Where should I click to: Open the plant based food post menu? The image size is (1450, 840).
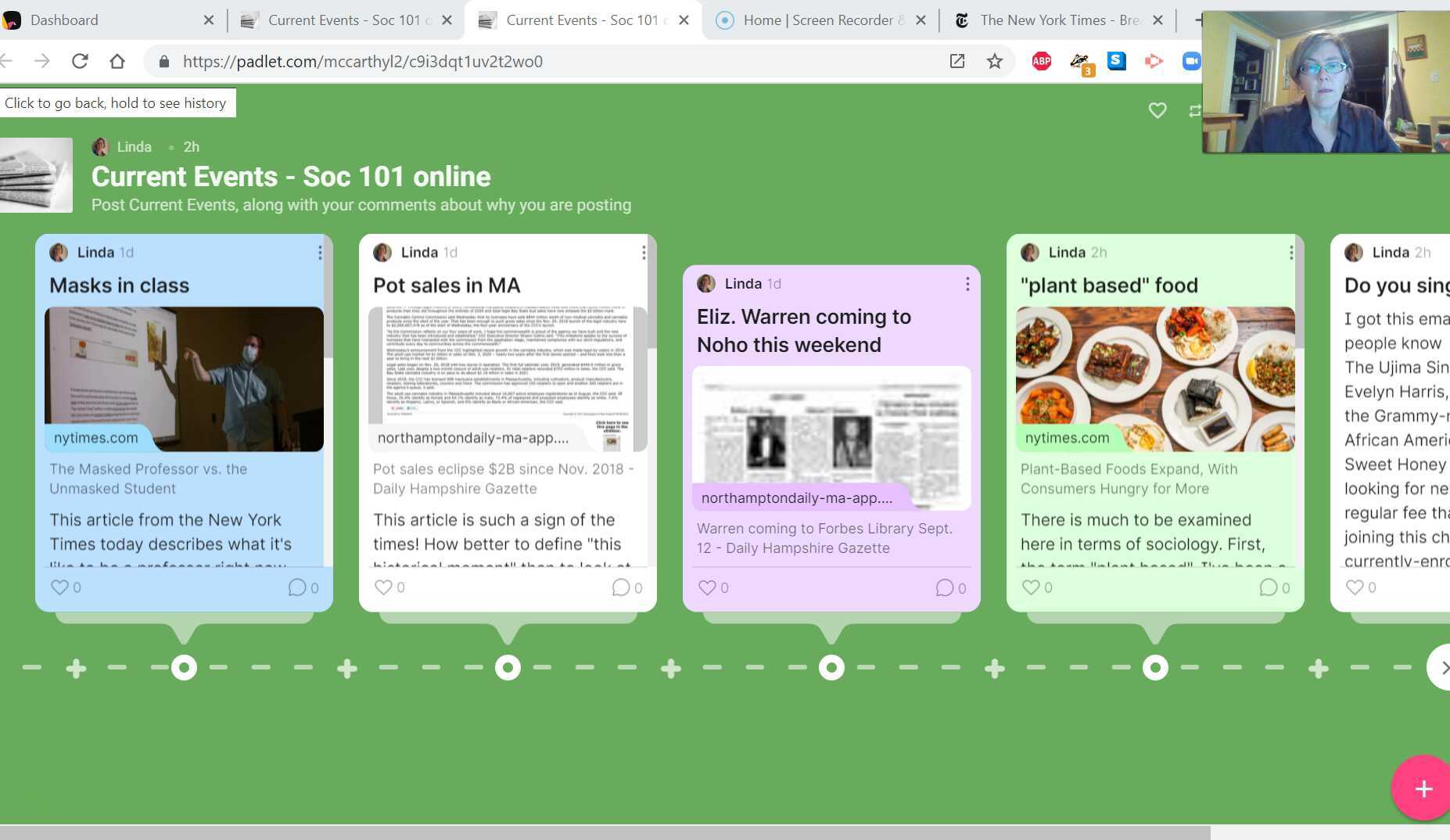point(1291,252)
